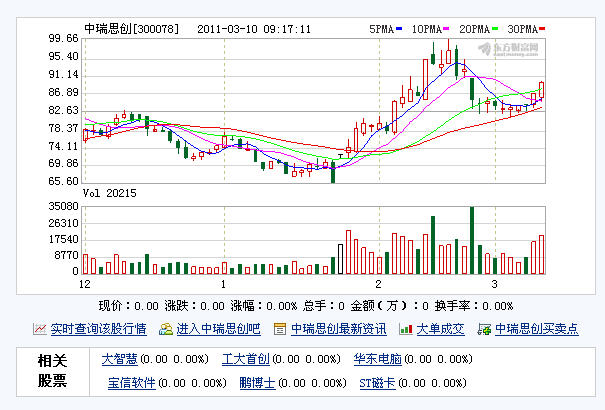605x410 pixels.
Task: Click the black-outlined hollow volume bar
Action: click(x=340, y=259)
